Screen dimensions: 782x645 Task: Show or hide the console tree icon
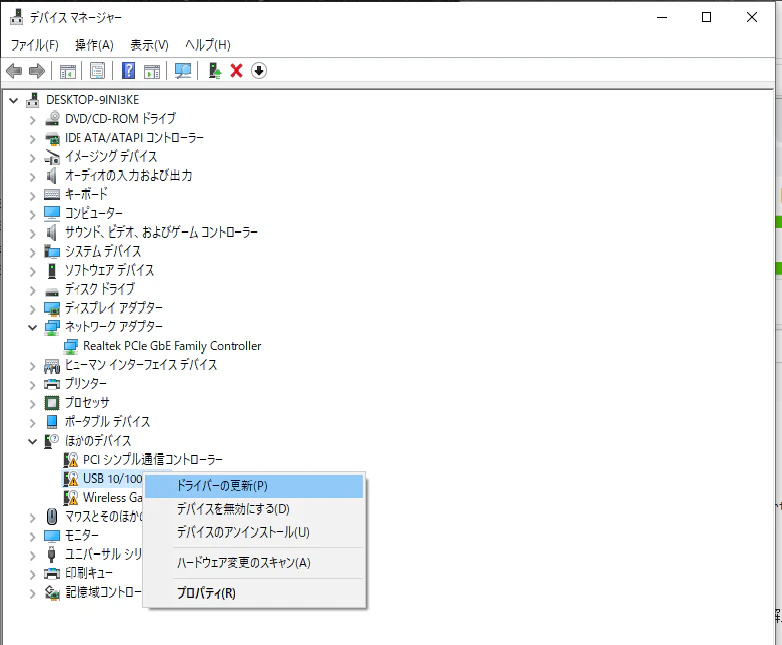pos(68,71)
